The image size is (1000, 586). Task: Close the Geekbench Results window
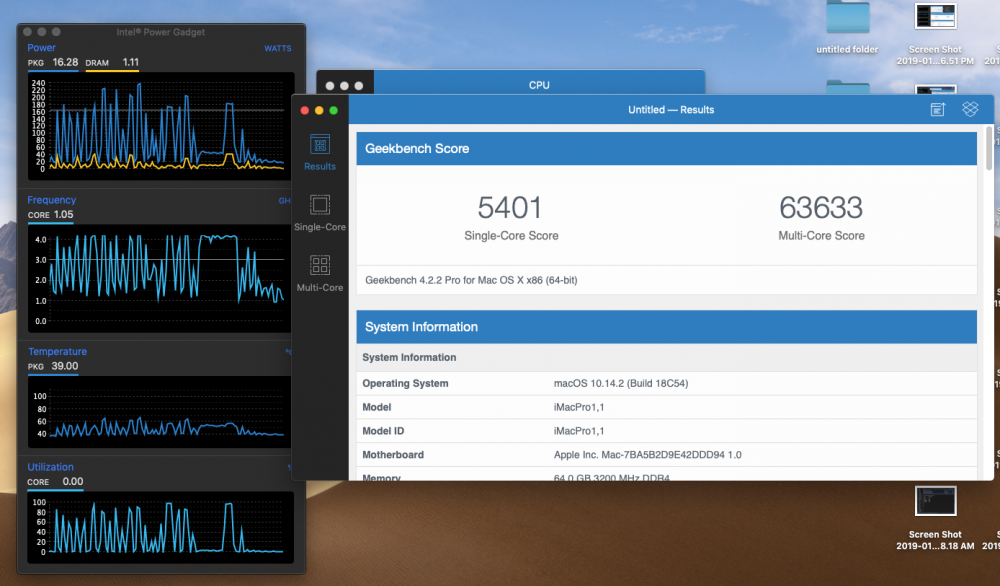[x=305, y=110]
